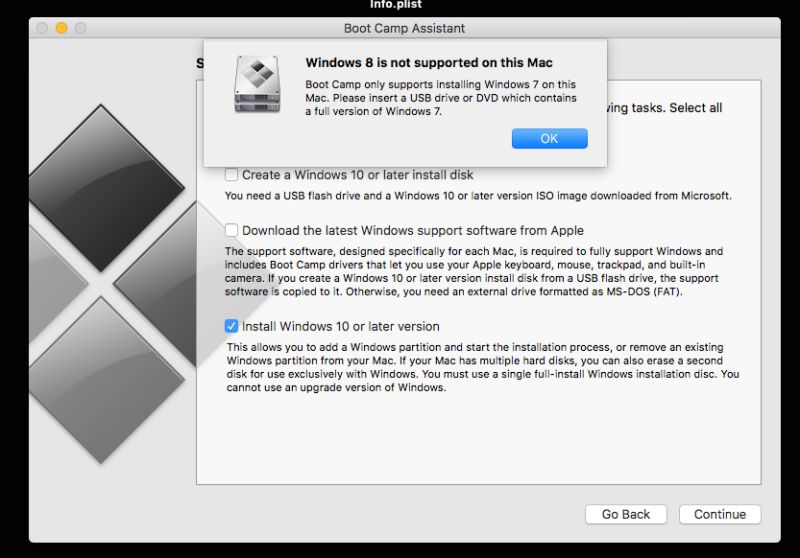
Task: Check Create a Windows 10 install disk
Action: (231, 175)
